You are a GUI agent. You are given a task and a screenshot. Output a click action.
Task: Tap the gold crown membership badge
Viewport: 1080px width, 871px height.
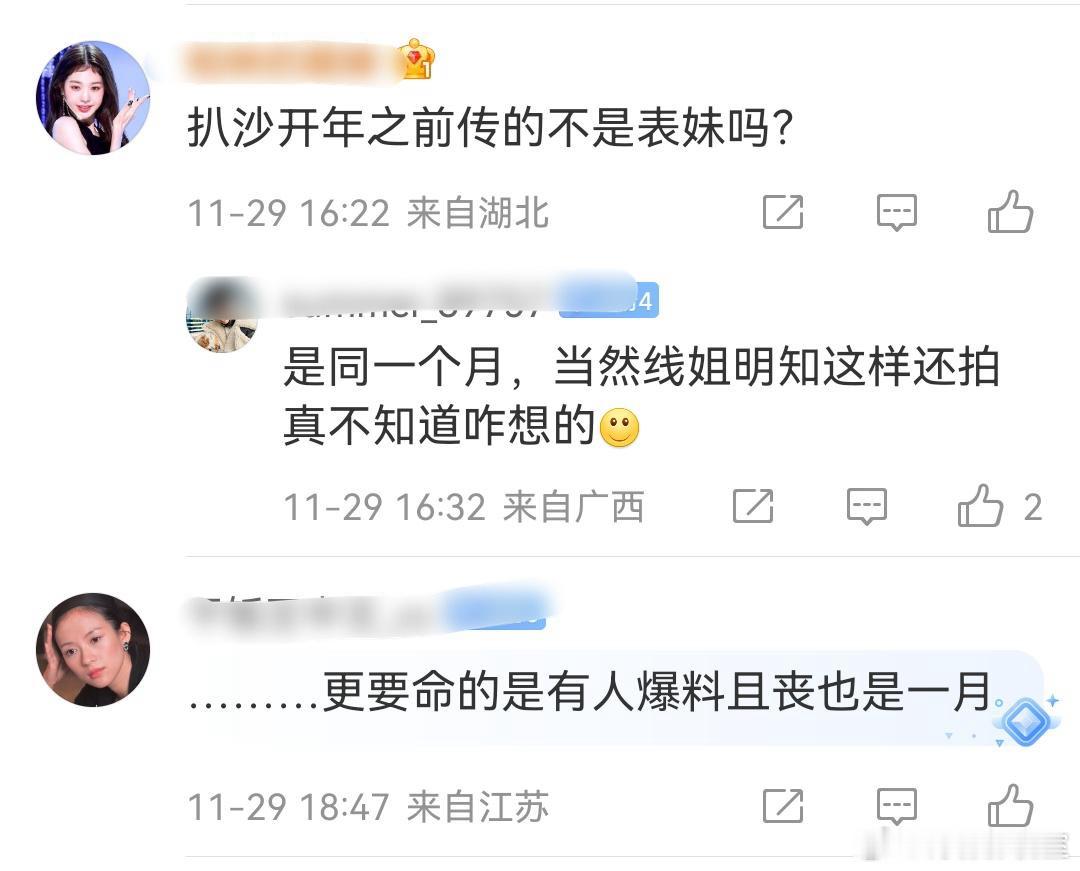point(415,59)
